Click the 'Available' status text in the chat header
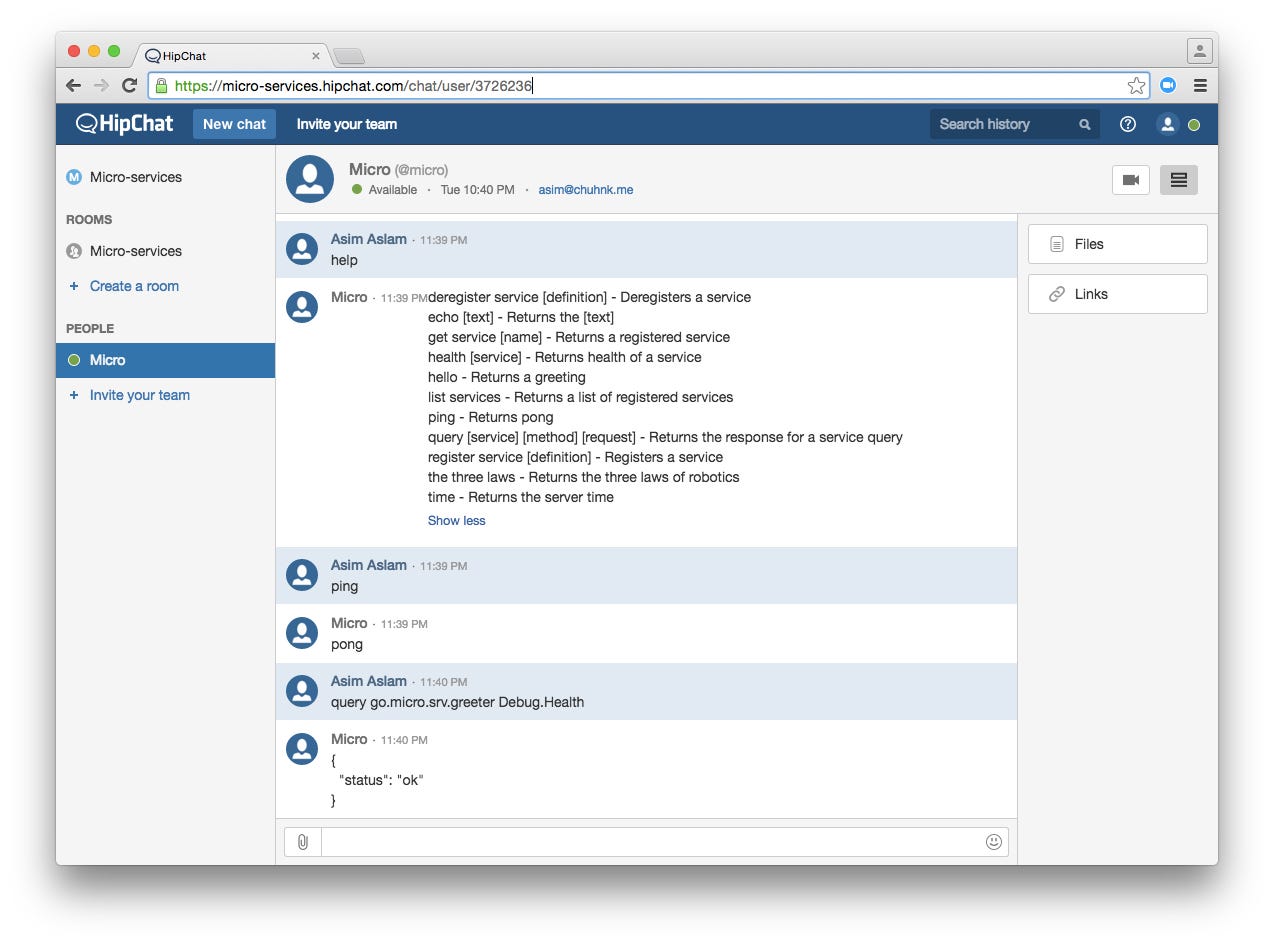 tap(393, 190)
